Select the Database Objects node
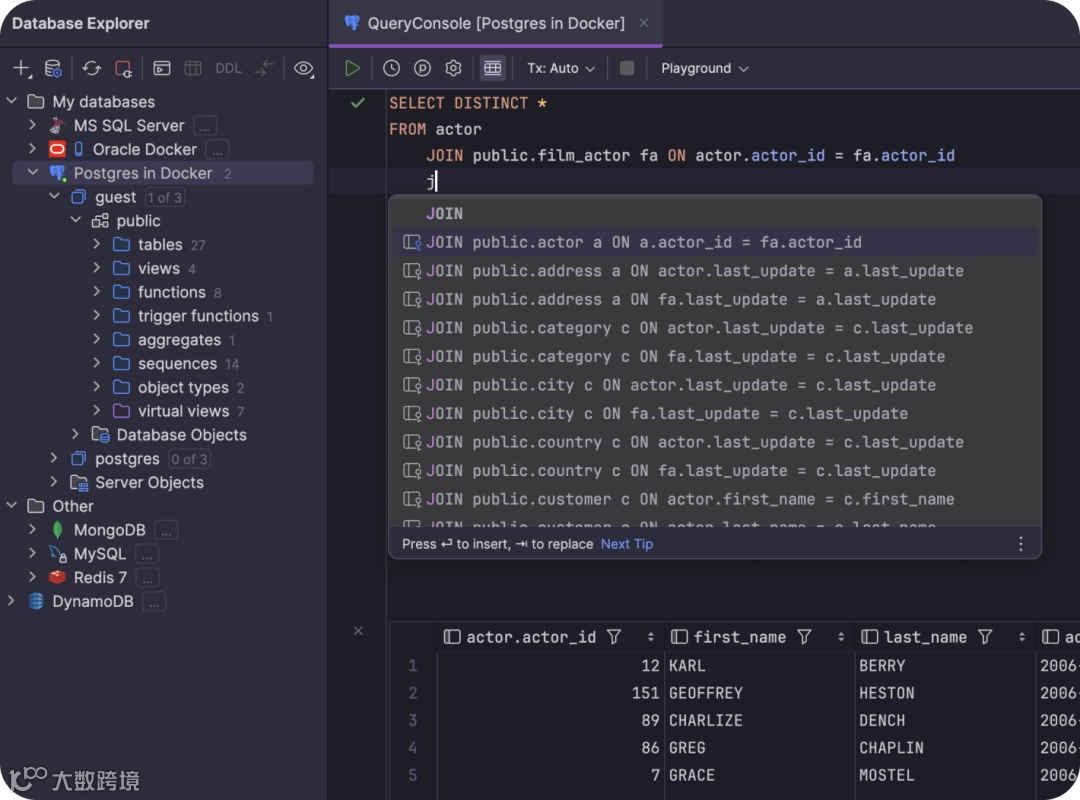Viewport: 1080px width, 800px height. pos(181,435)
